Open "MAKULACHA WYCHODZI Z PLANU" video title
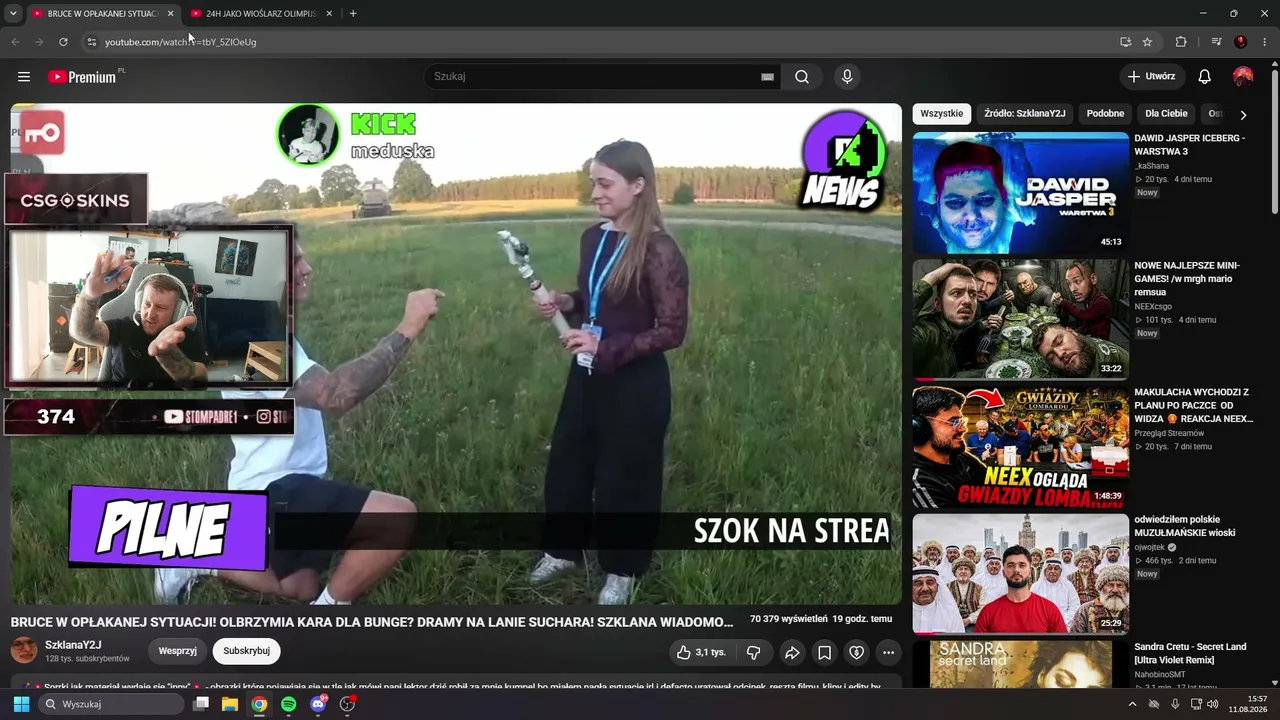Screen dimensions: 1280x720 click(x=1194, y=406)
